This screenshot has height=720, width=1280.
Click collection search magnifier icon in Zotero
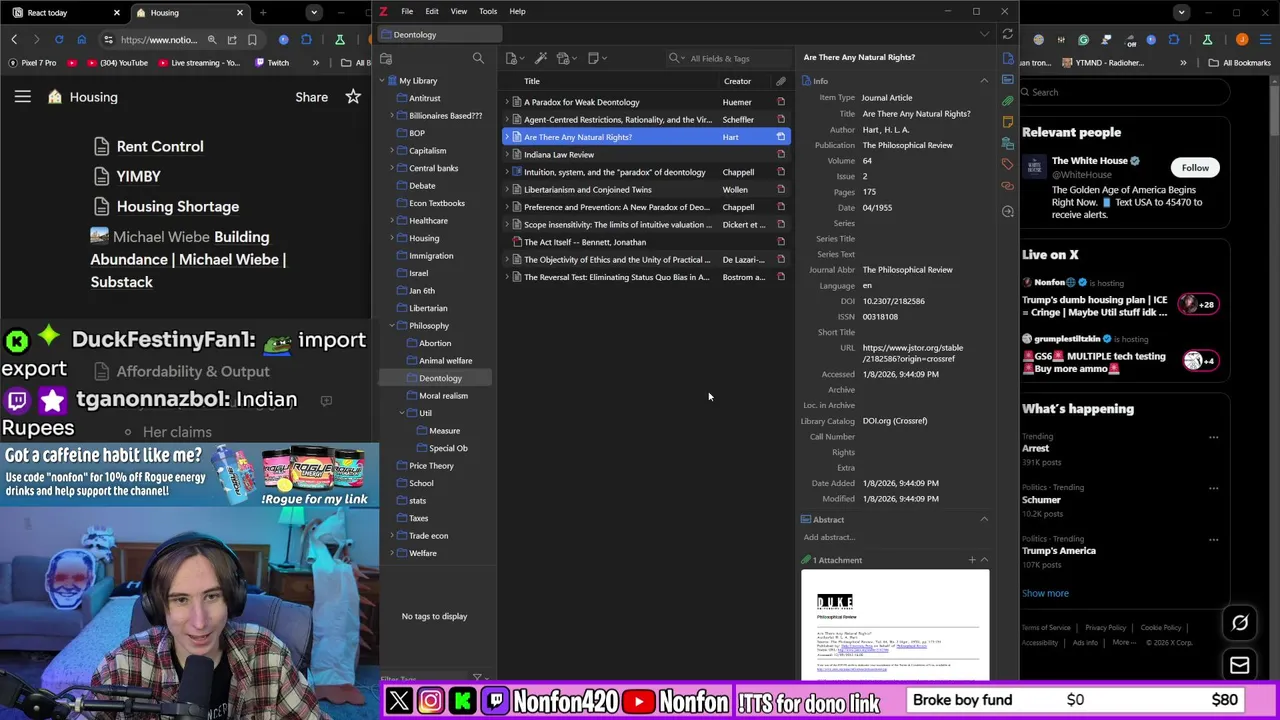click(478, 58)
